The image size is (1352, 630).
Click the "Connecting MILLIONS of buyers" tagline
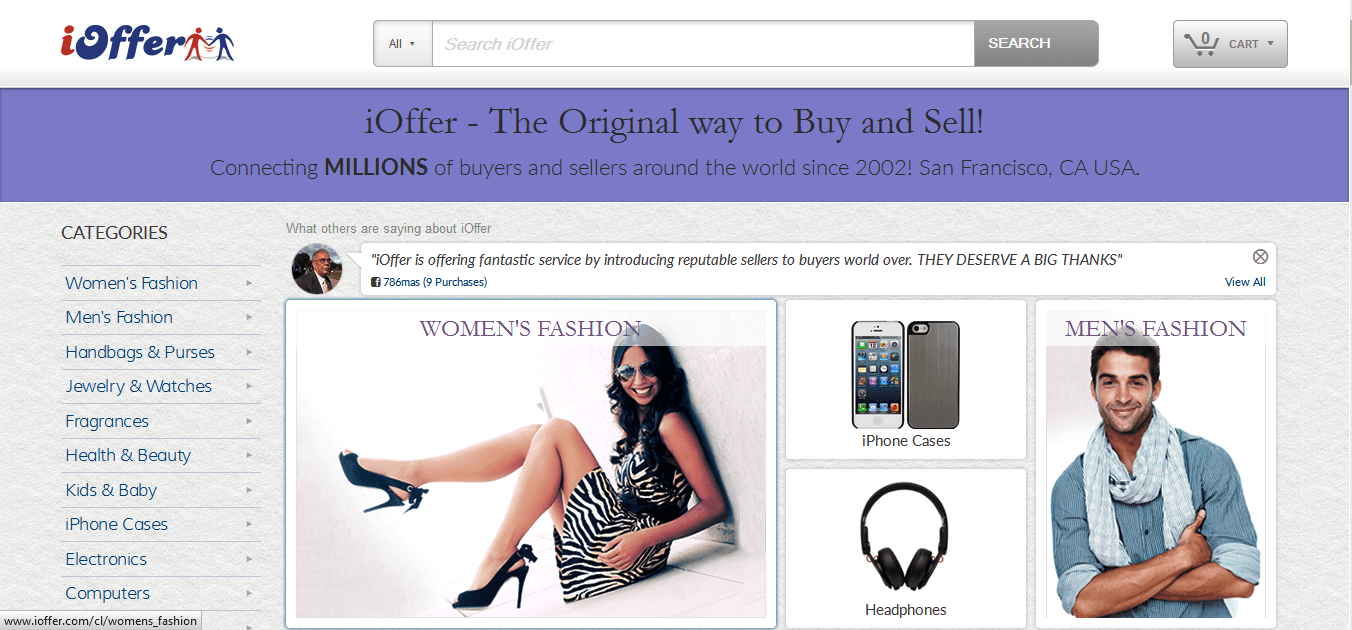click(x=675, y=167)
